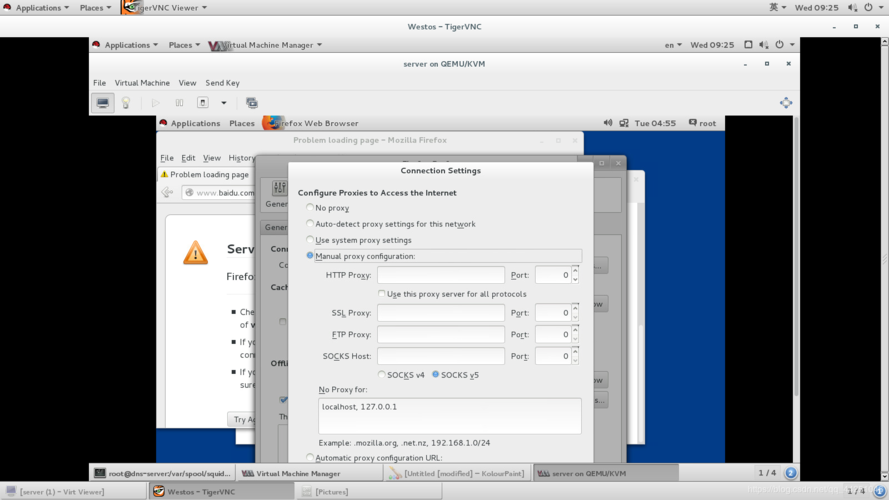Screen dimensions: 889x500
Task: Pause the virtual machine icon
Action: tap(179, 103)
